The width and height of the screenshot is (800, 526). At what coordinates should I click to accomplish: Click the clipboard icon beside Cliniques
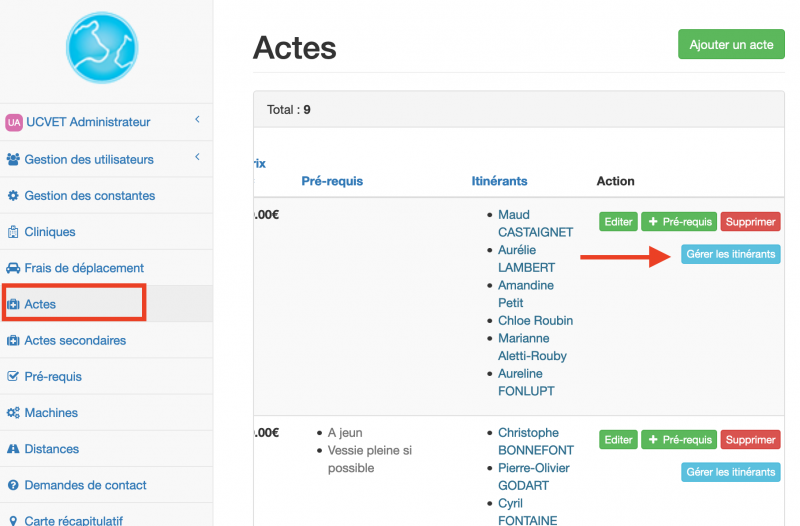click(14, 232)
